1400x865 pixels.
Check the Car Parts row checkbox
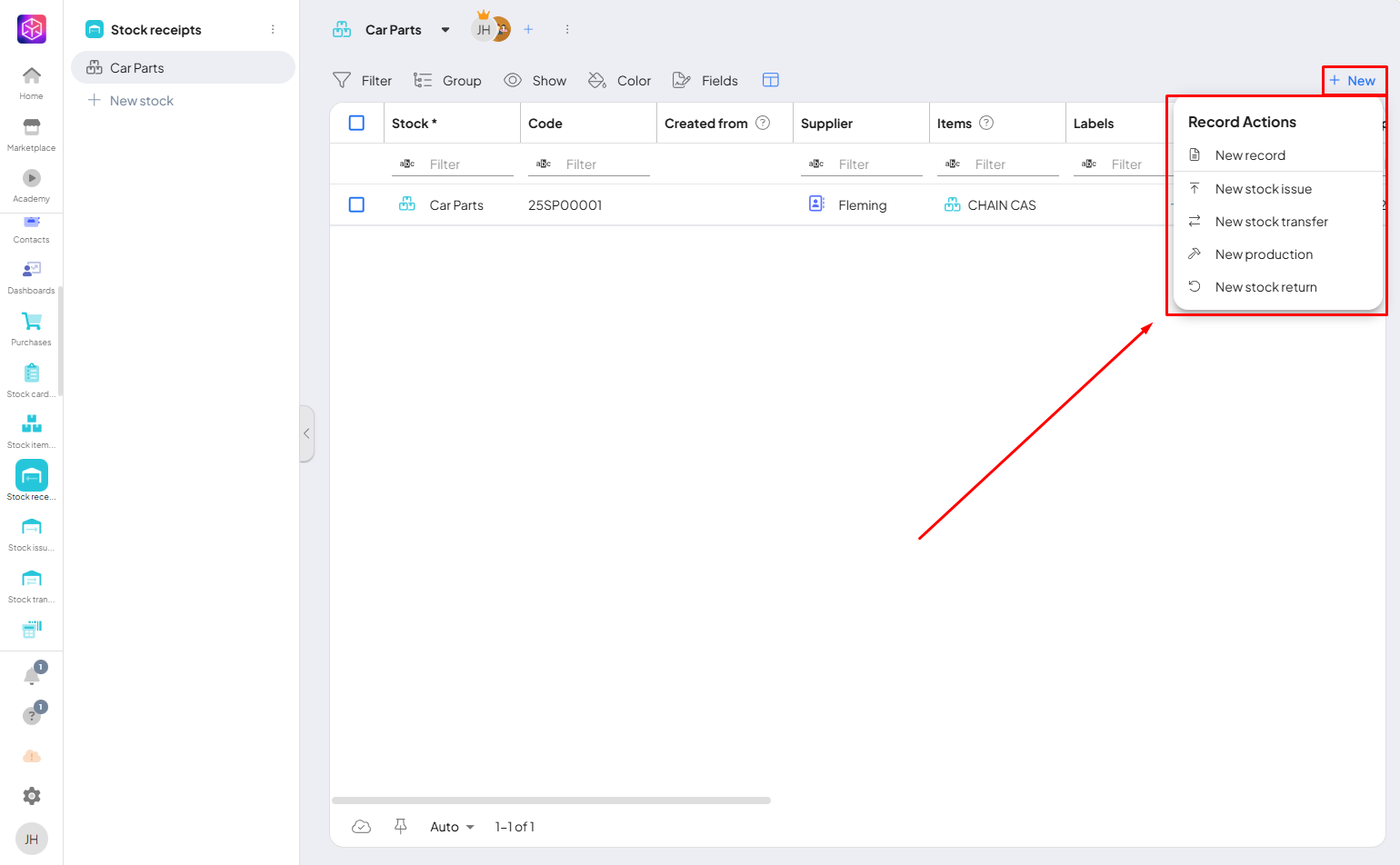(x=356, y=204)
